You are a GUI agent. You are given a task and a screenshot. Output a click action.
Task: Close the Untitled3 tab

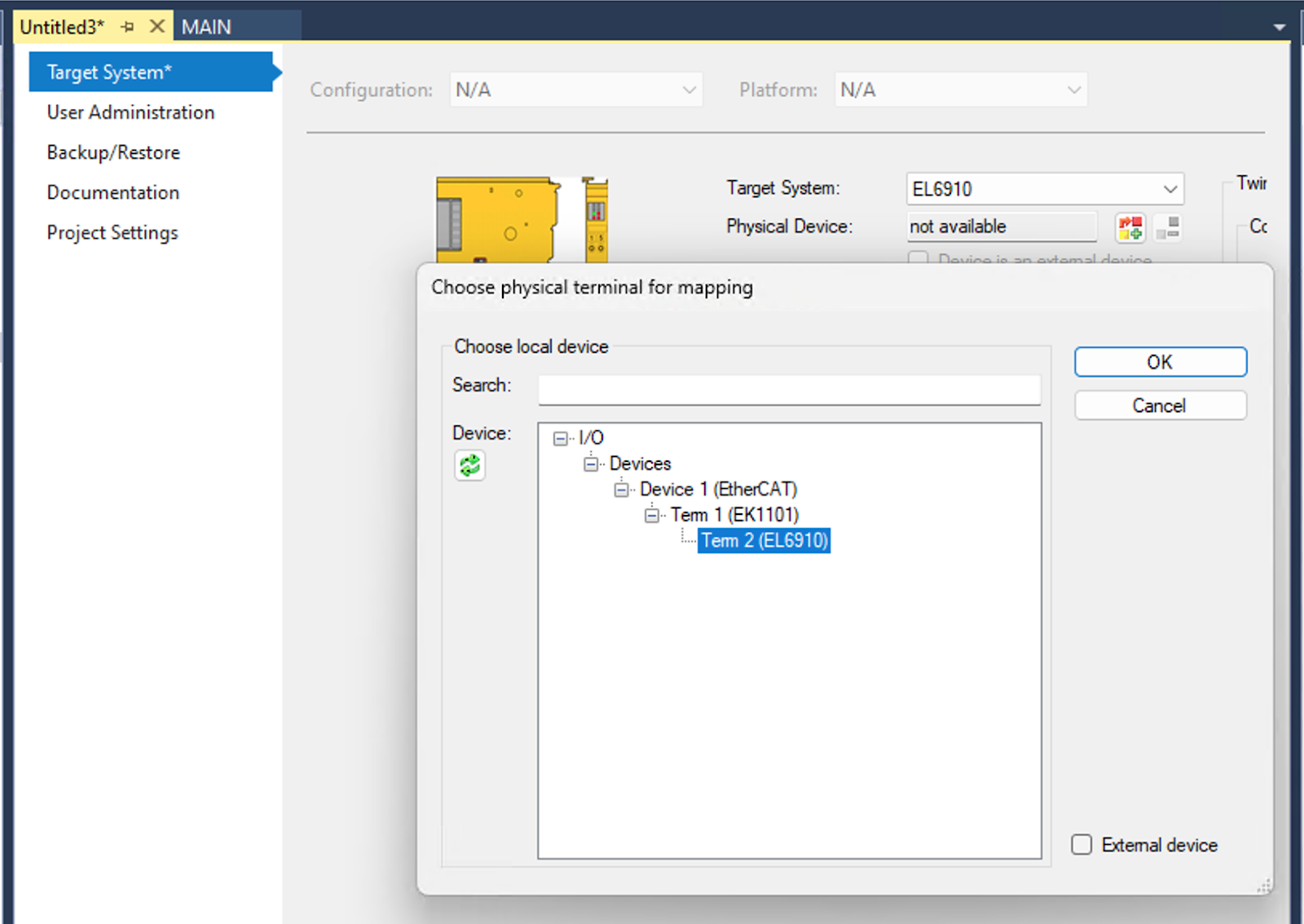point(157,27)
